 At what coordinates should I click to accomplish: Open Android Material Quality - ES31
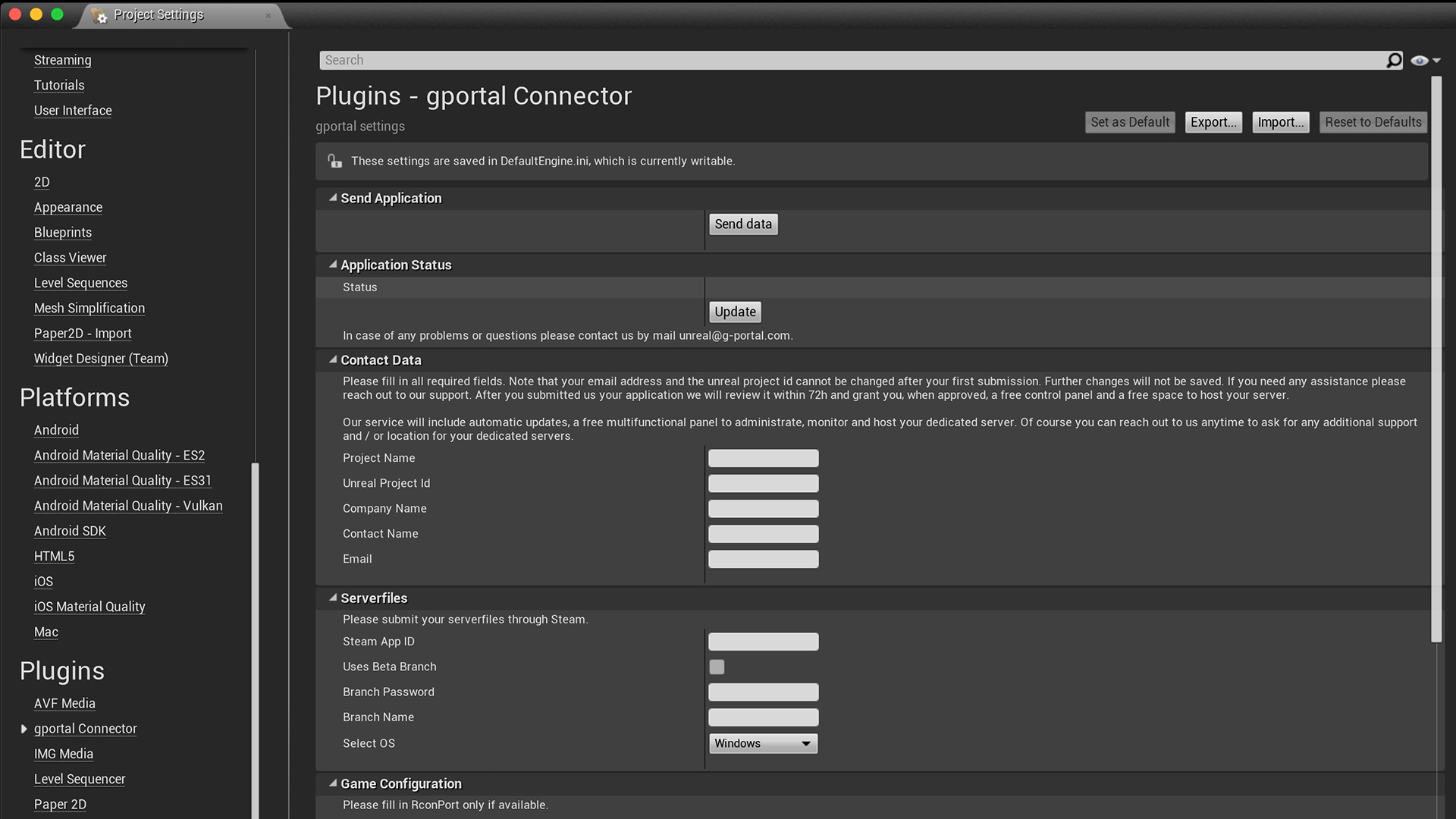pyautogui.click(x=123, y=481)
